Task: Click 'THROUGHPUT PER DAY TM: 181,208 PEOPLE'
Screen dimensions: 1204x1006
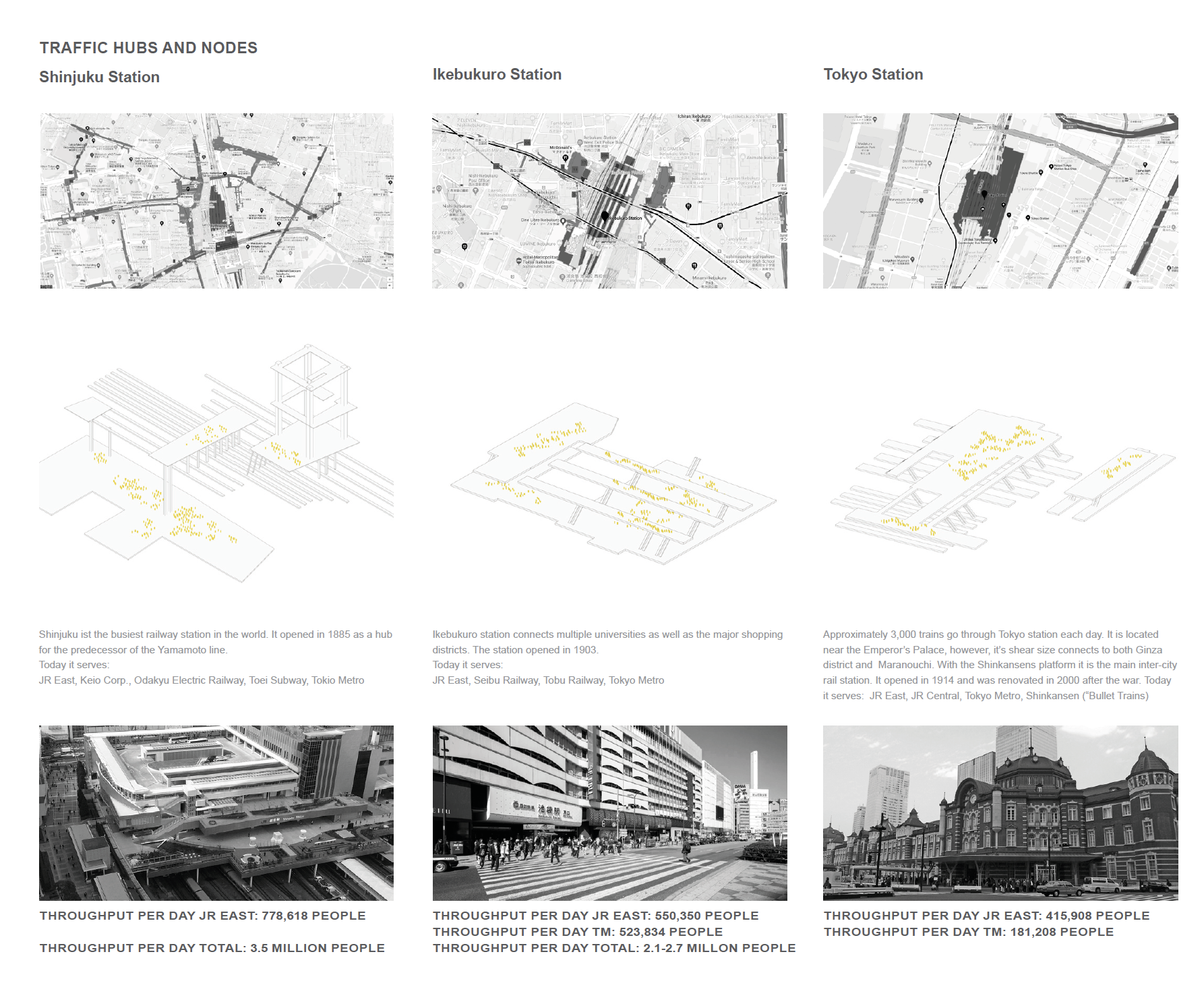Action: 969,932
